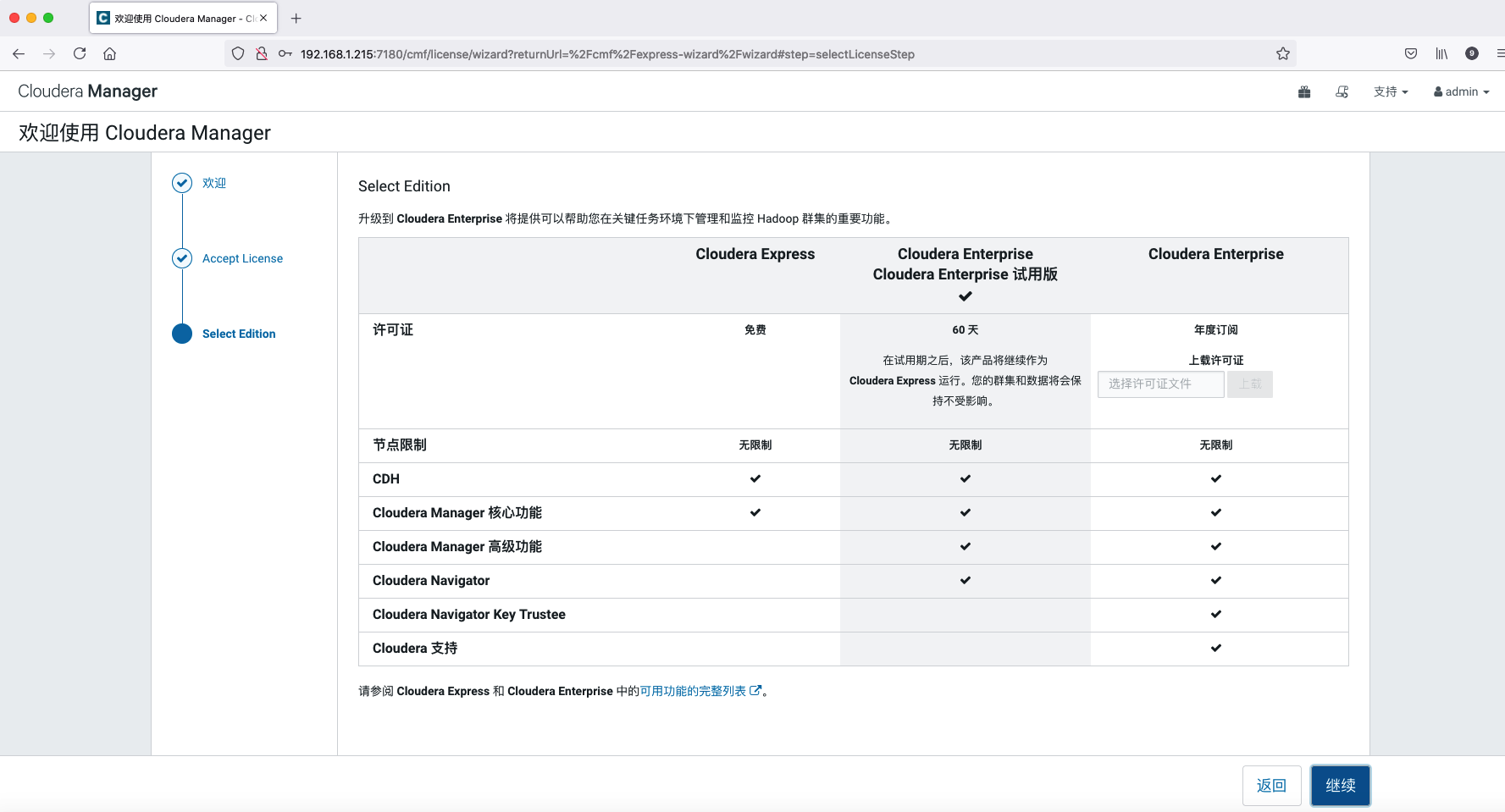Image resolution: width=1505 pixels, height=812 pixels.
Task: Click the Select Edition wizard step
Action: 239,334
